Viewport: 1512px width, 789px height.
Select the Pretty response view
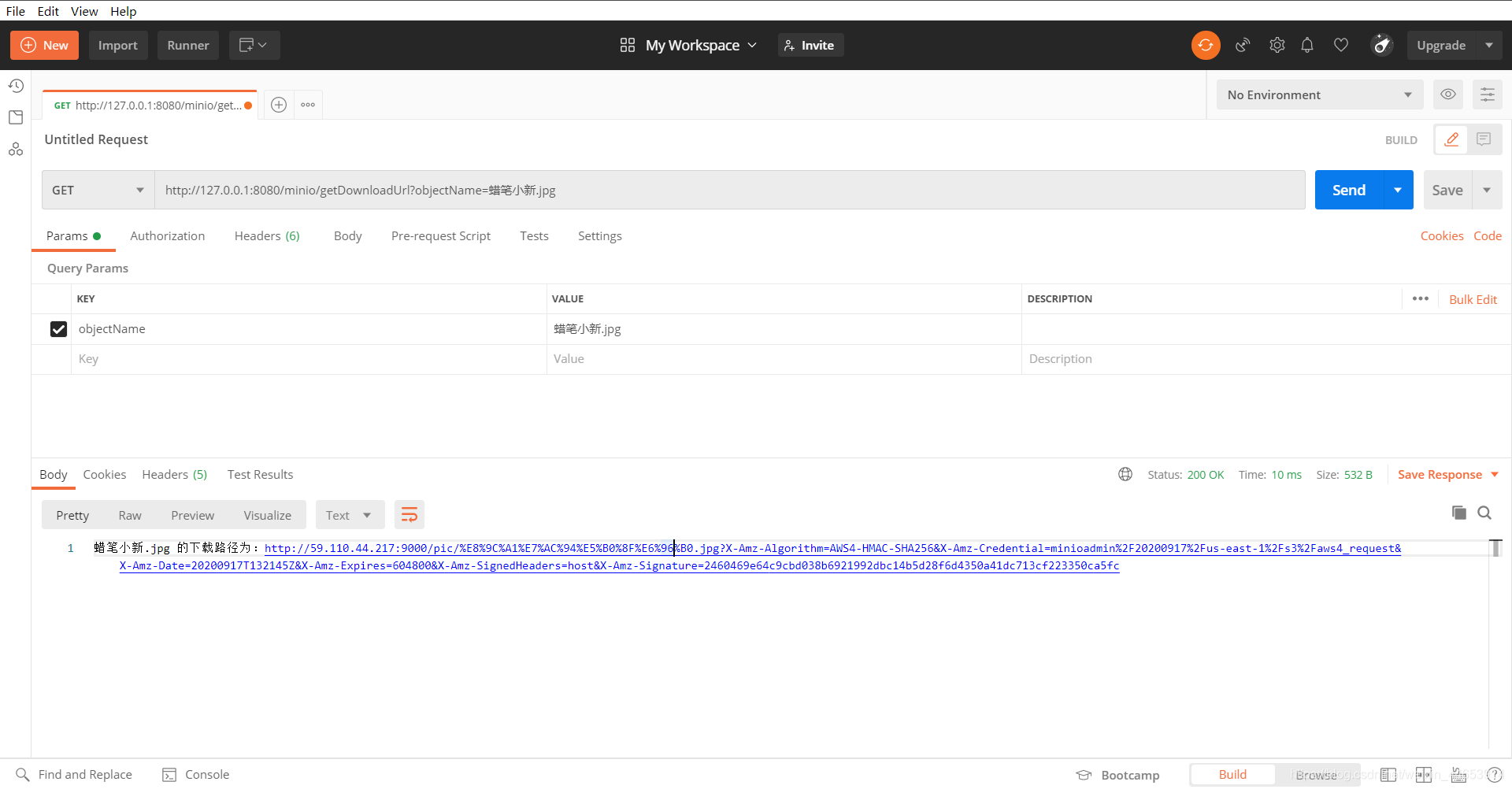pos(72,516)
